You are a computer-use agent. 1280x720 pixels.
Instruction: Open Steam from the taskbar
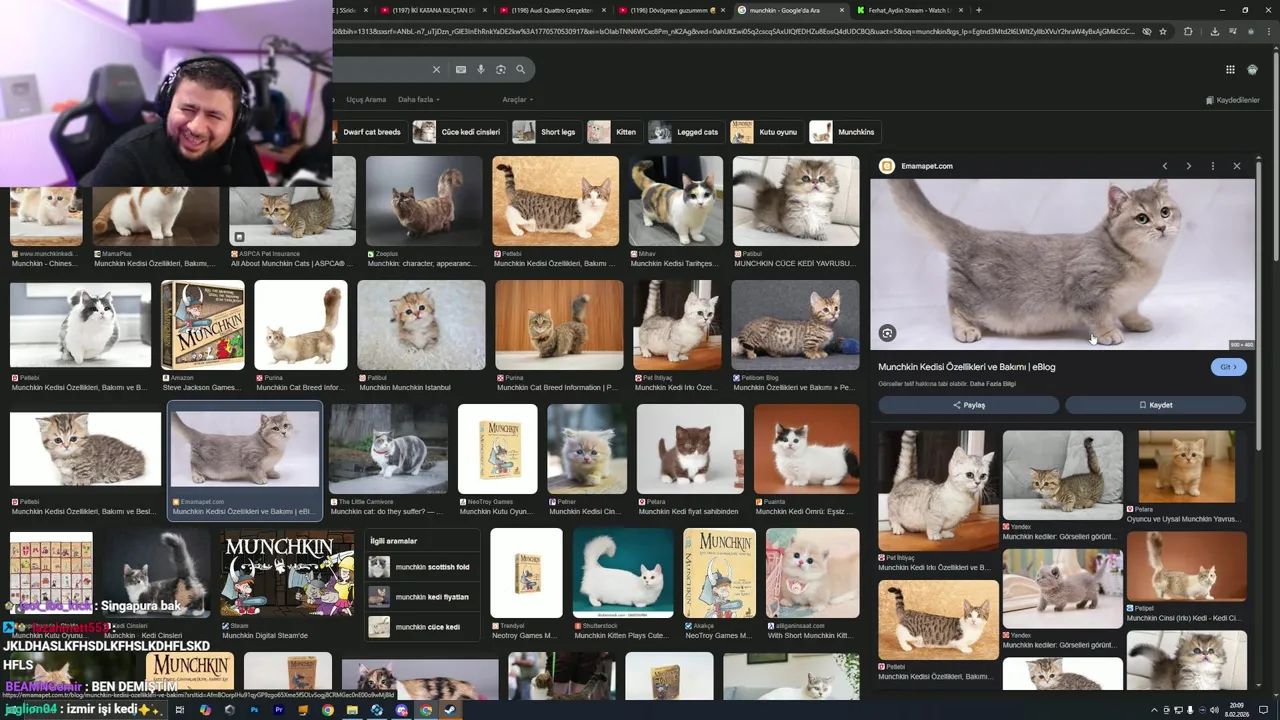click(x=450, y=710)
